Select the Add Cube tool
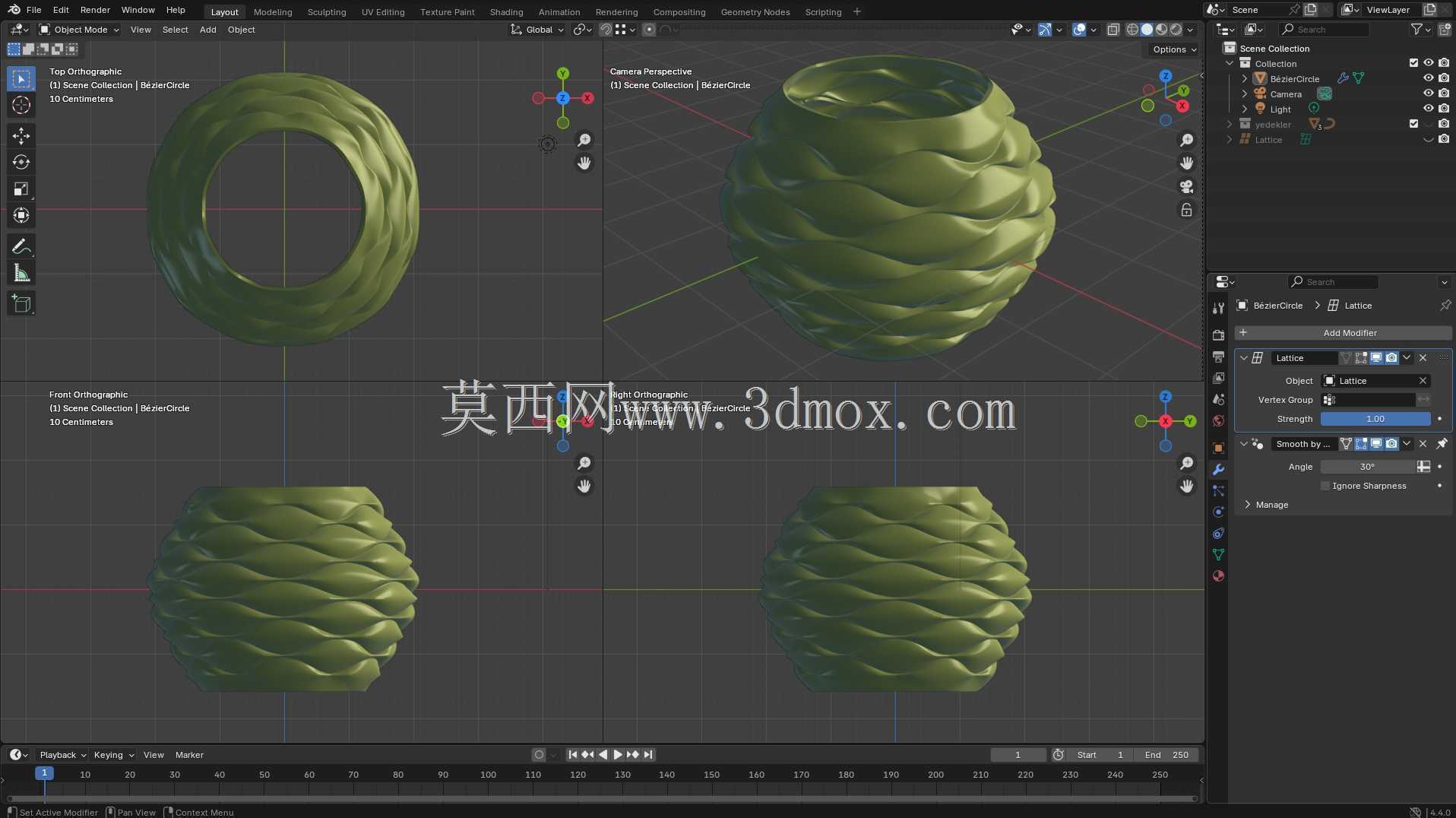The image size is (1456, 818). tap(21, 303)
